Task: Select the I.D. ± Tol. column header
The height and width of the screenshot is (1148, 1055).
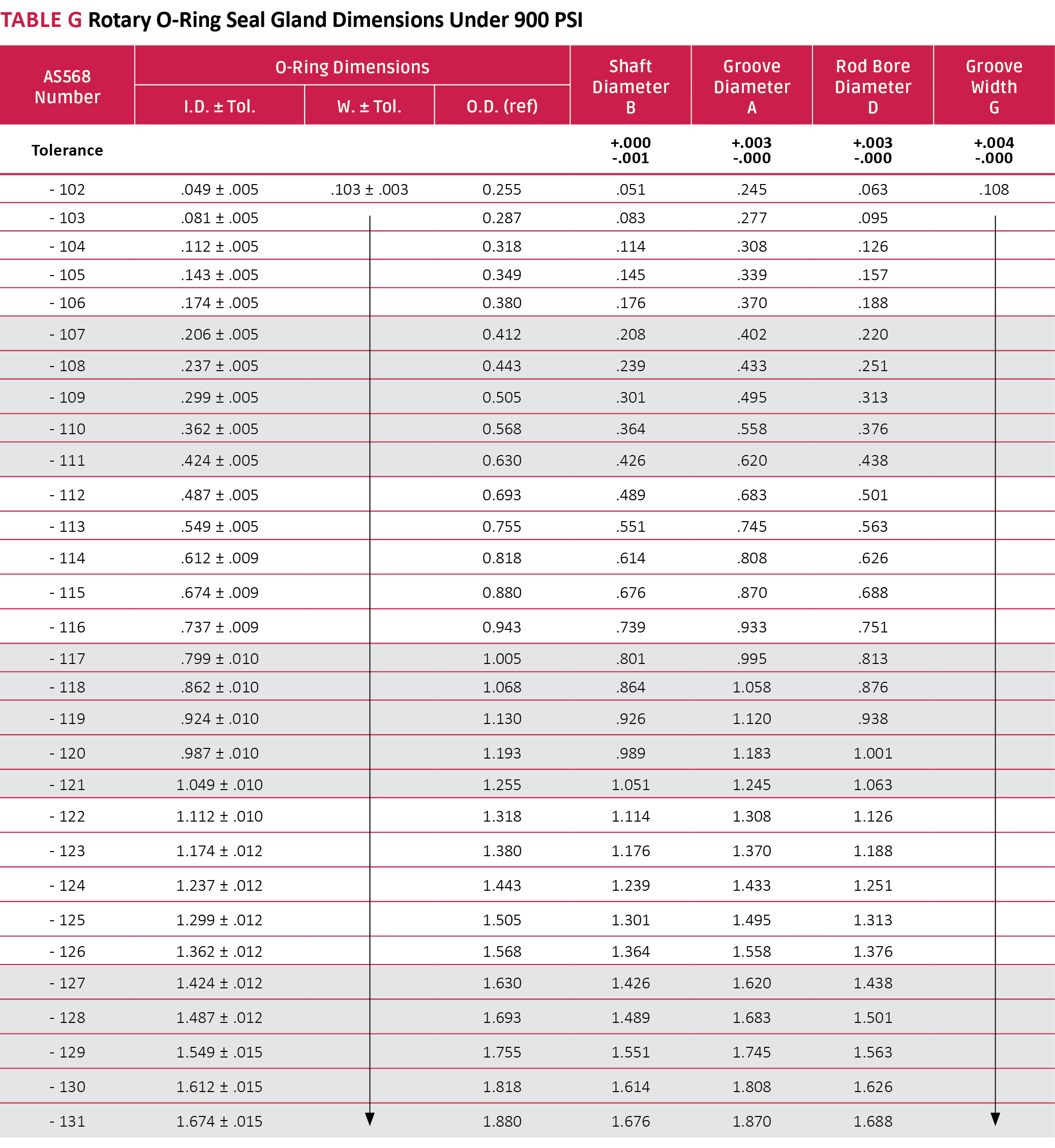Action: [219, 106]
